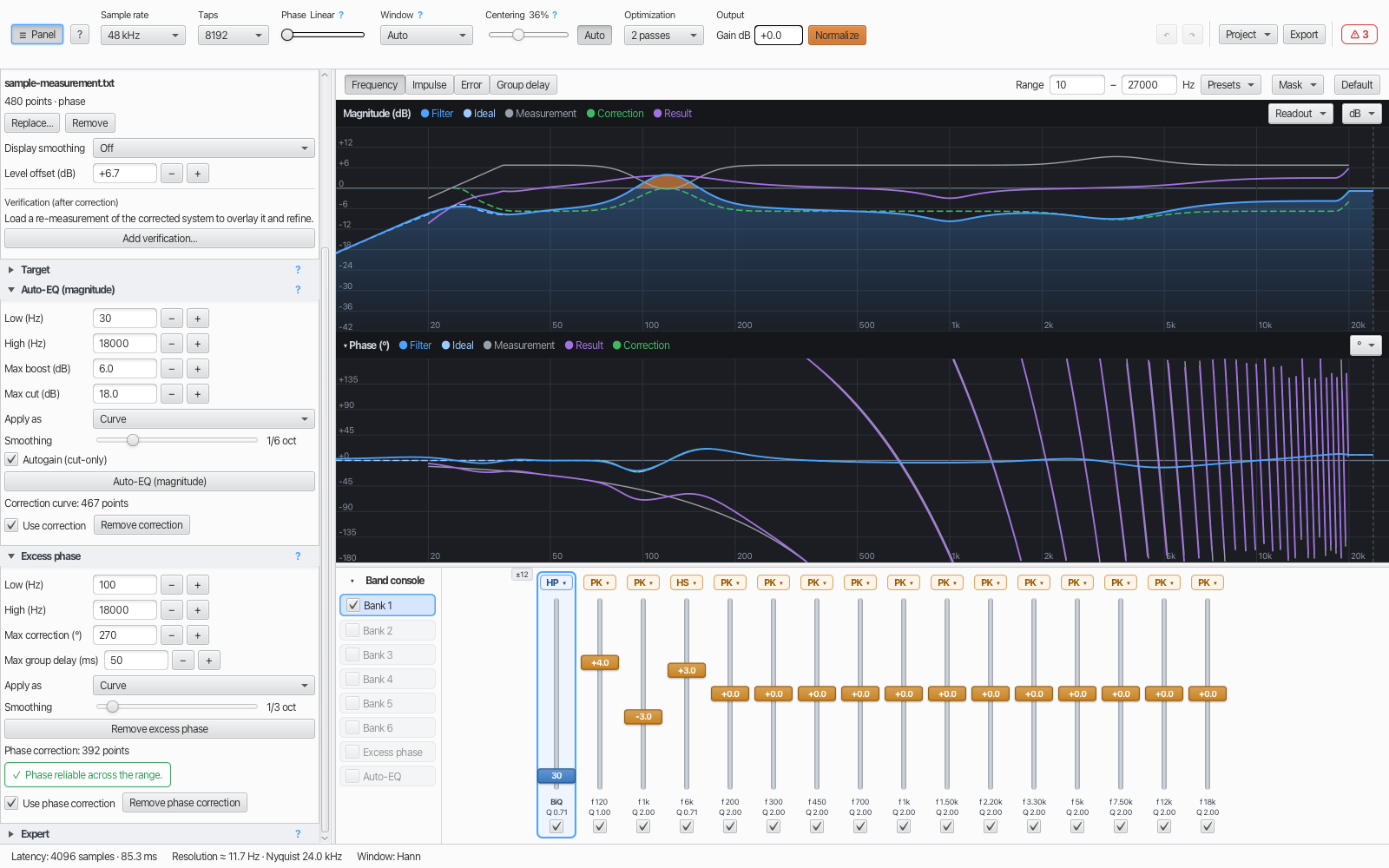Disable the BiQ high-pass band checkbox
The height and width of the screenshot is (868, 1389).
pos(556,826)
